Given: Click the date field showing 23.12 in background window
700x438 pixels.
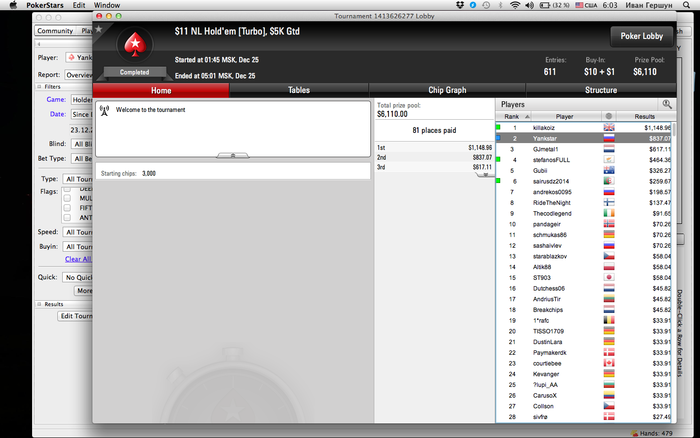Looking at the screenshot, I should click(81, 130).
